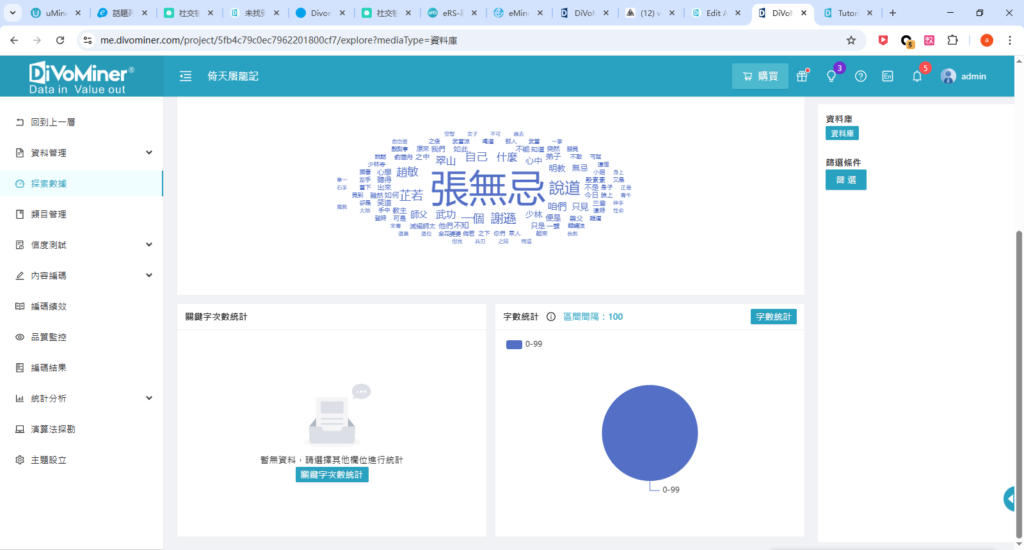Open the notification bell
The height and width of the screenshot is (550, 1024).
pos(917,76)
